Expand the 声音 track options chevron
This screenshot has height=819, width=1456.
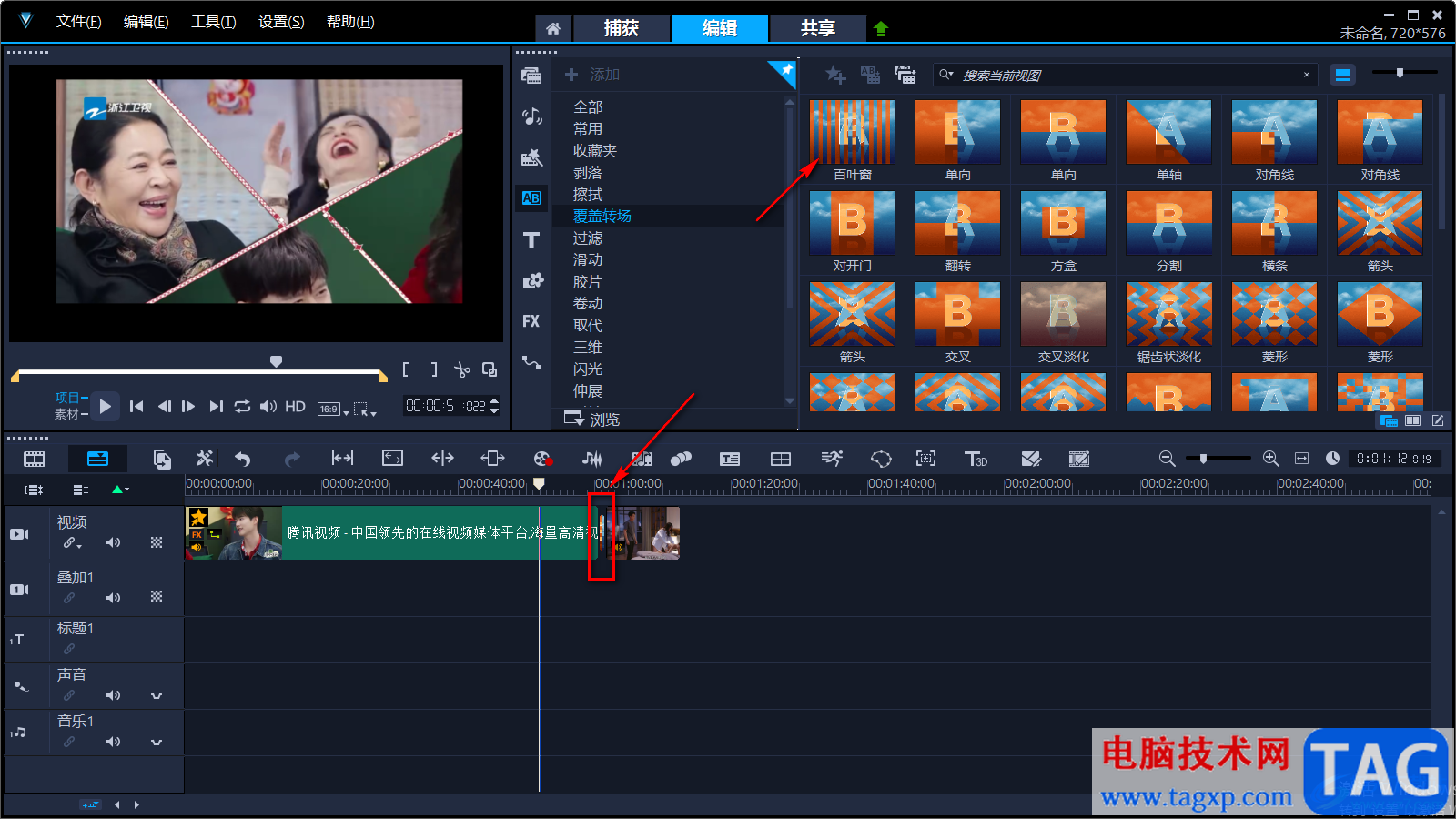[157, 696]
